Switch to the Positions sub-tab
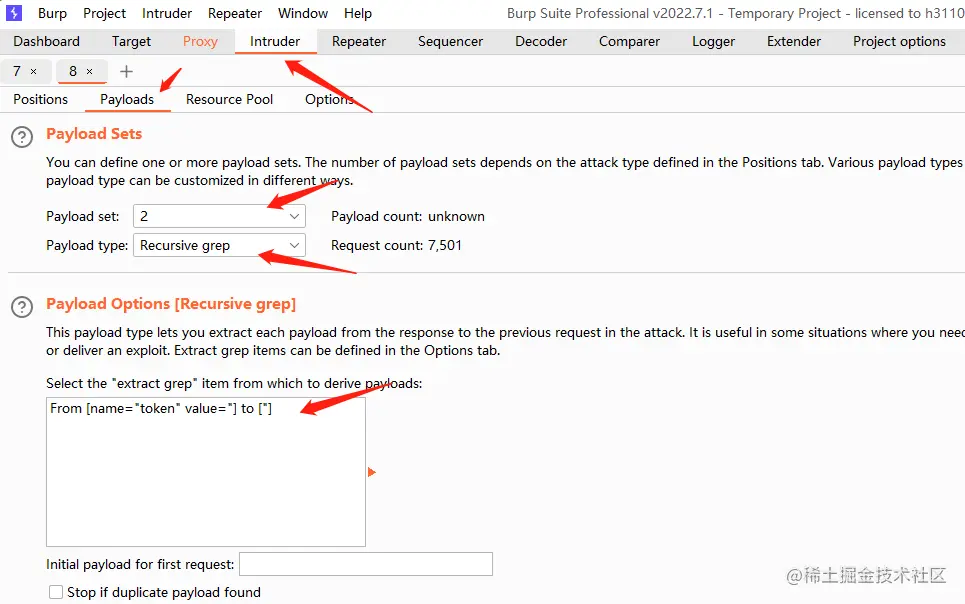 point(41,99)
